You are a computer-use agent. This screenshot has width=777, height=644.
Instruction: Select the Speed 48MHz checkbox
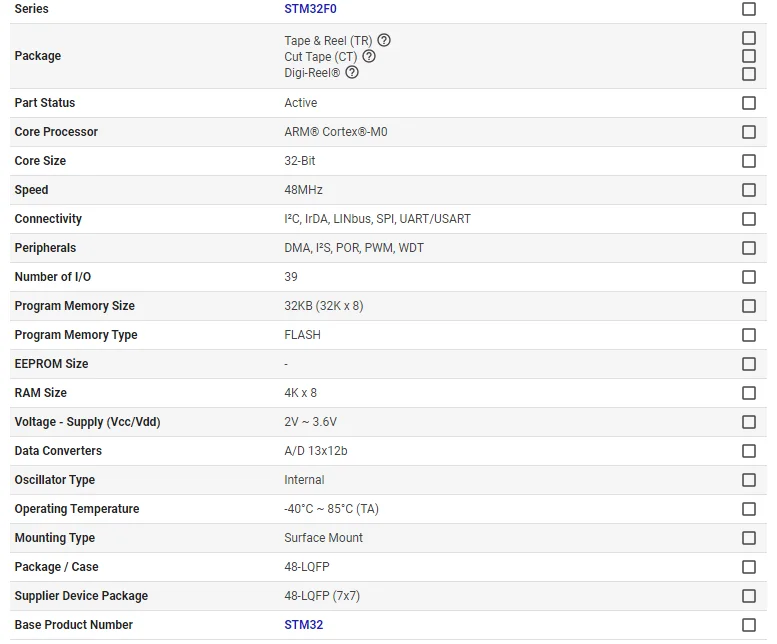[x=749, y=190]
